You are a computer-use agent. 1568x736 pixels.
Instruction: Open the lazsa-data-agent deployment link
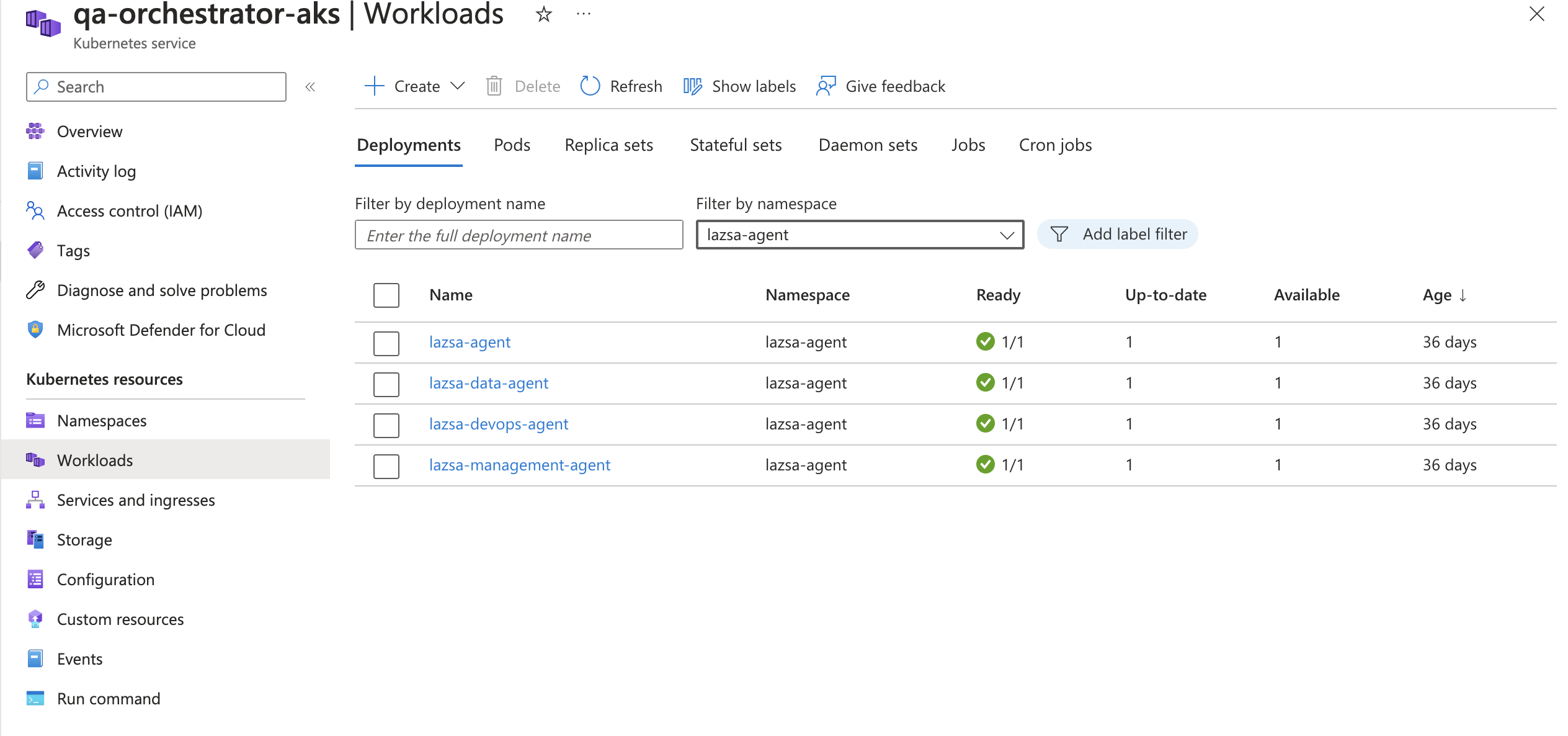point(489,383)
